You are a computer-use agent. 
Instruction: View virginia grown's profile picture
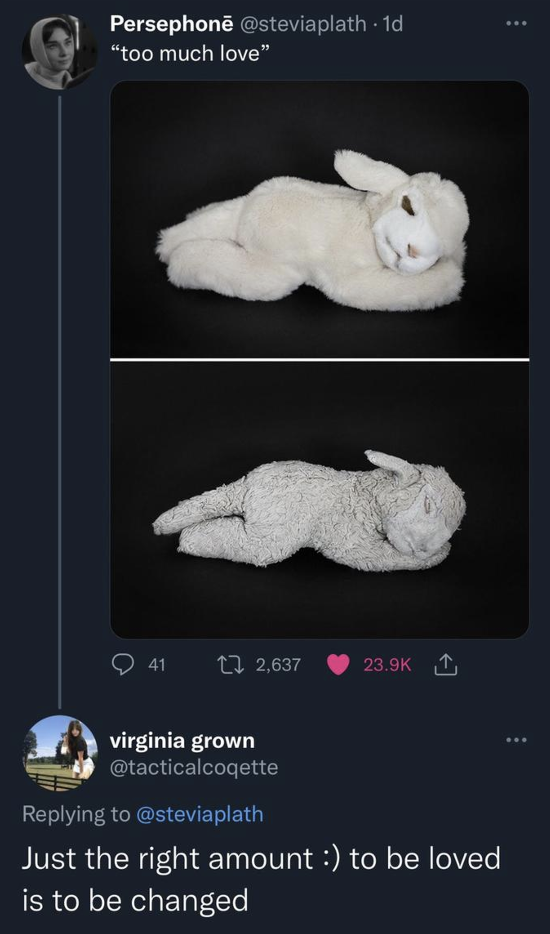point(60,753)
